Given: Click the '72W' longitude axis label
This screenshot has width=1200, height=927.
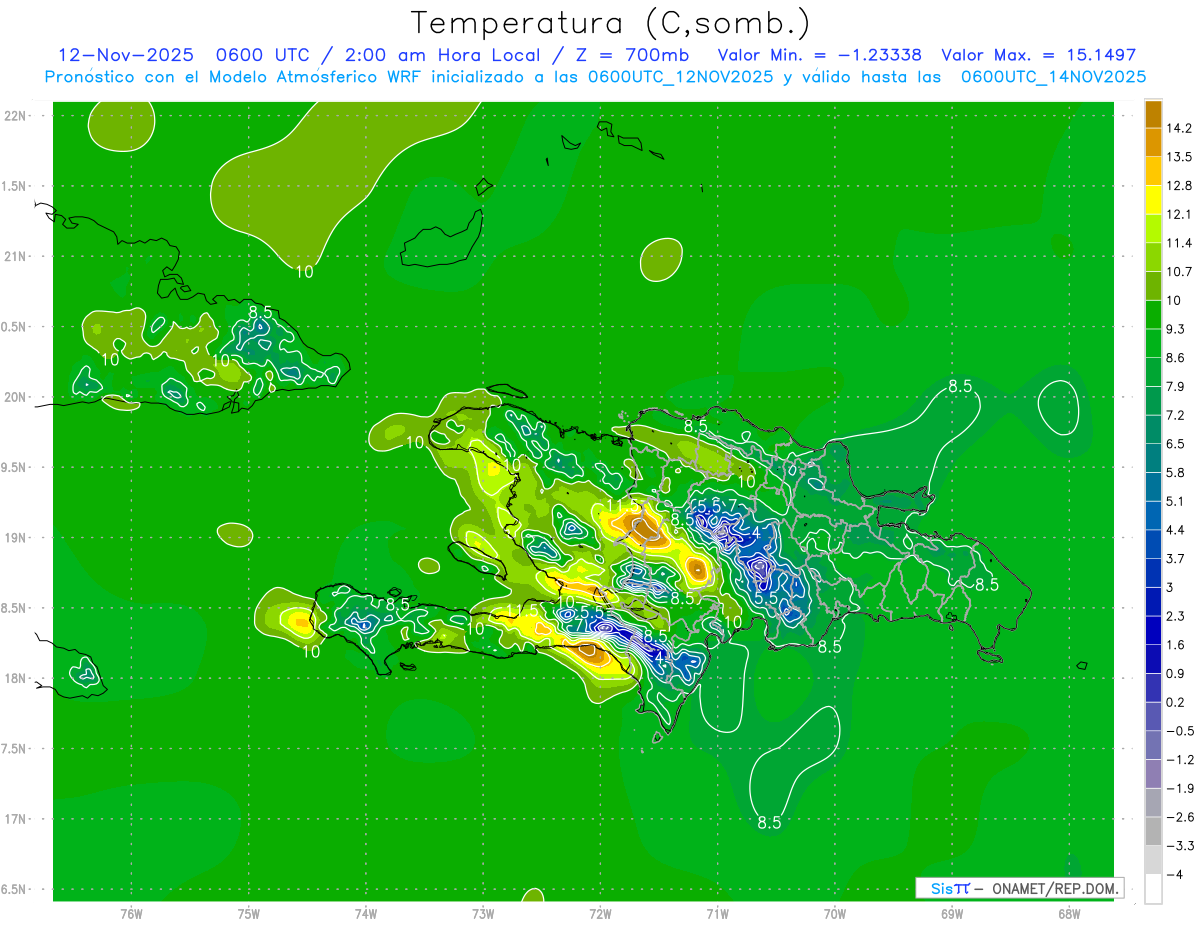Looking at the screenshot, I should pos(600,914).
